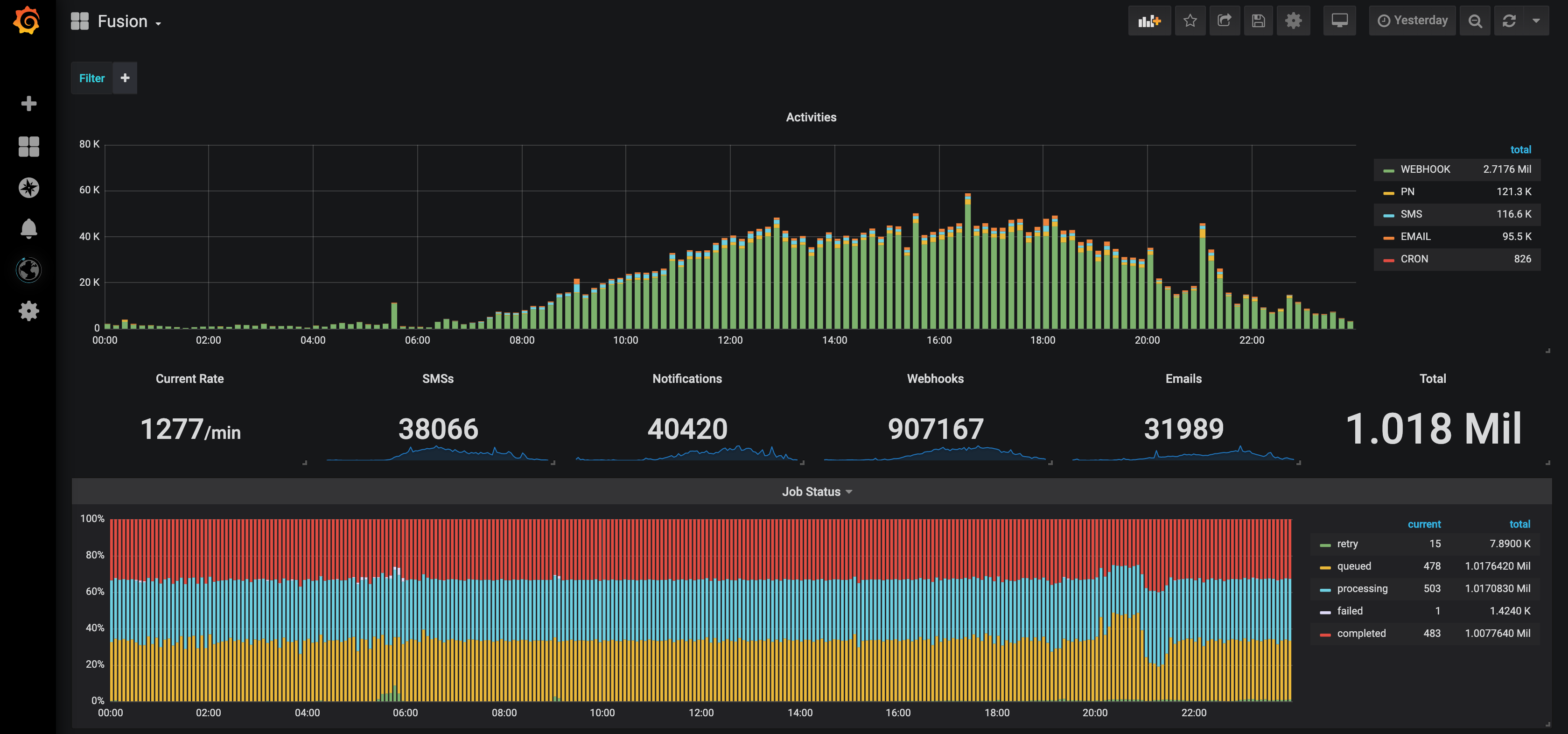Cycle view mode with monitor icon
The height and width of the screenshot is (734, 1568).
[x=1339, y=21]
